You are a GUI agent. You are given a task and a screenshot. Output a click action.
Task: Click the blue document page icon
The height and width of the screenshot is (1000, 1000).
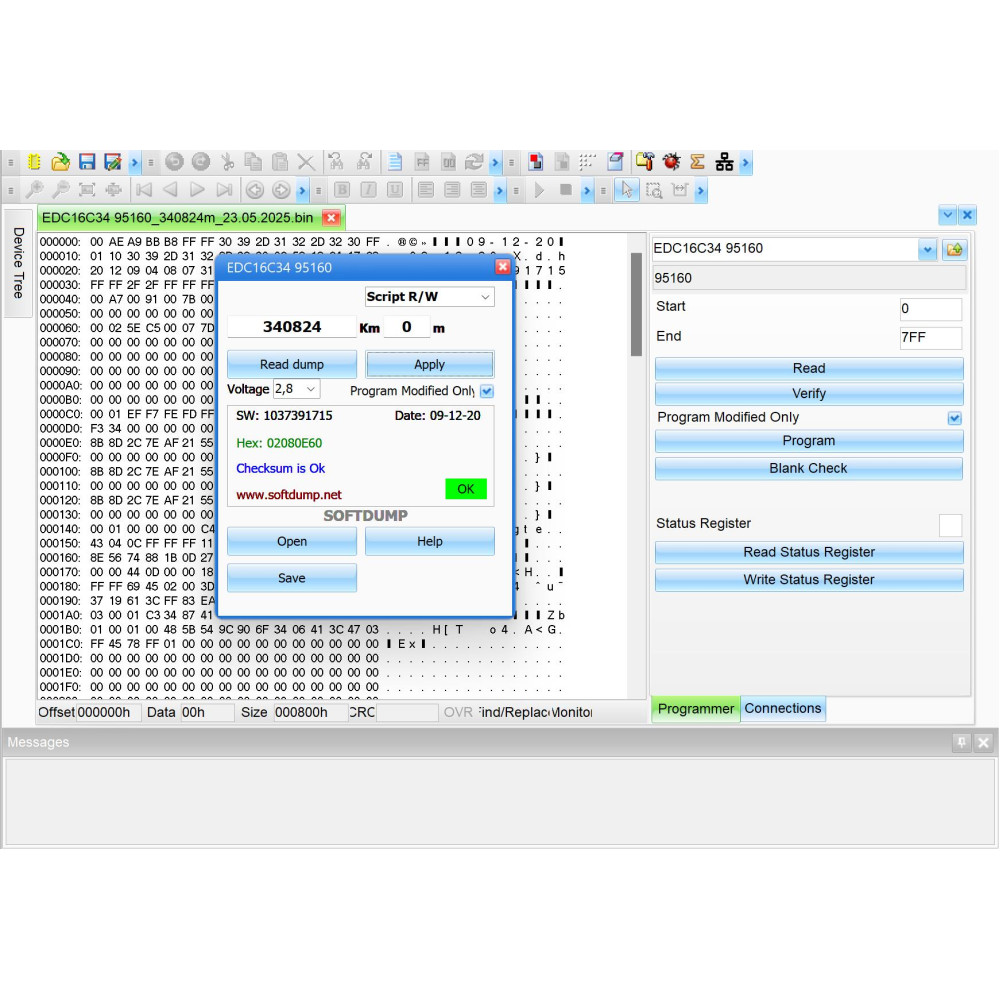(x=395, y=162)
